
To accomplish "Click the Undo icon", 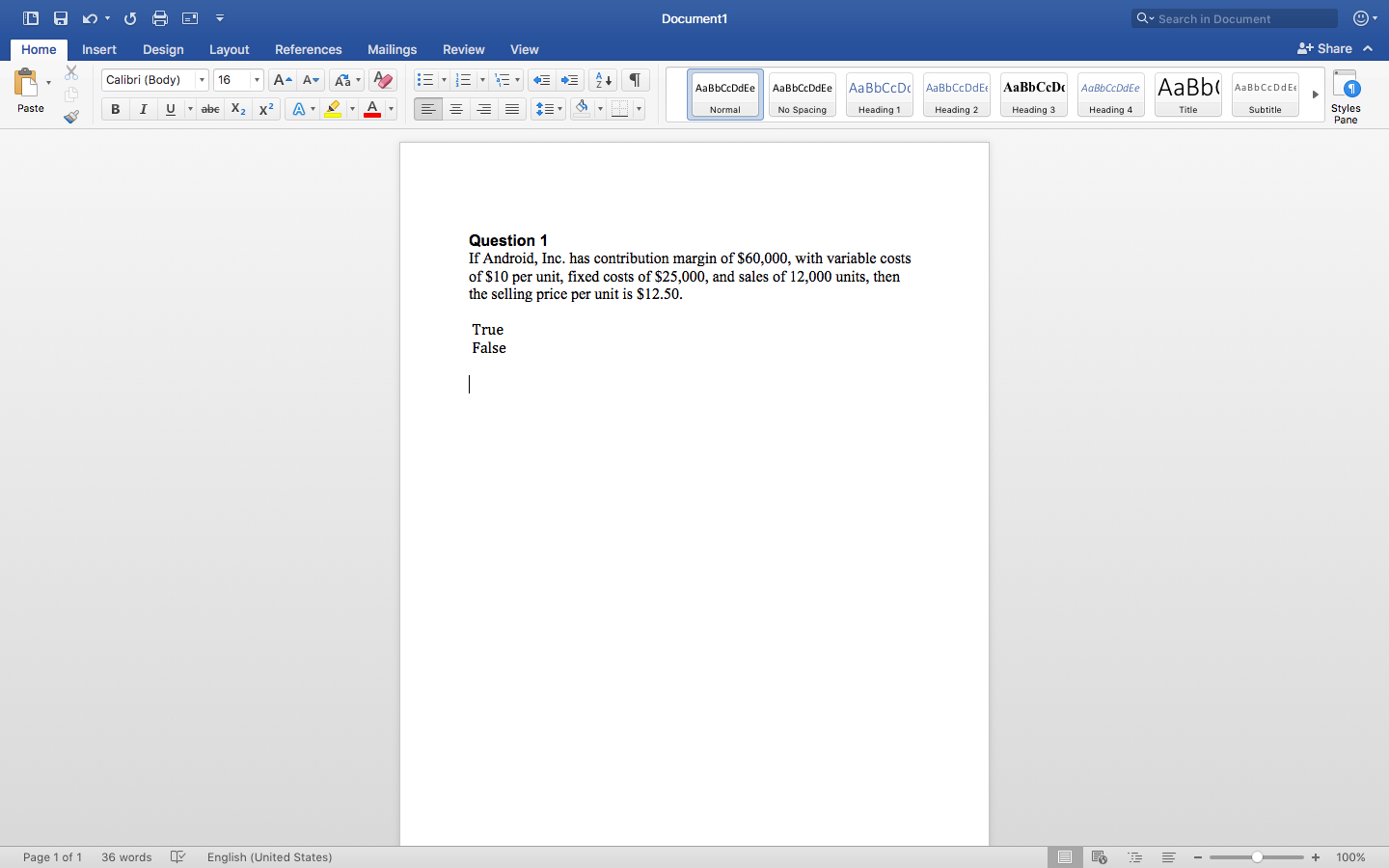I will [90, 17].
